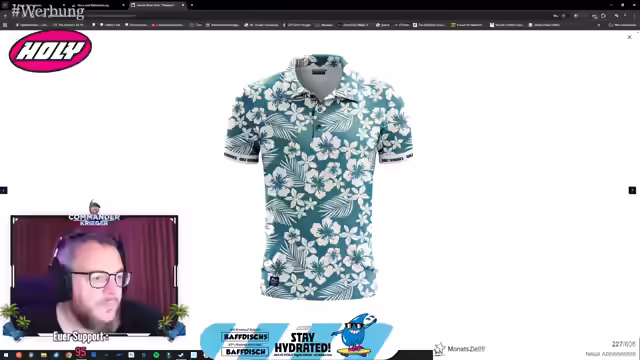The image size is (640, 360).
Task: Click the floral polo shirt image
Action: coord(318,177)
